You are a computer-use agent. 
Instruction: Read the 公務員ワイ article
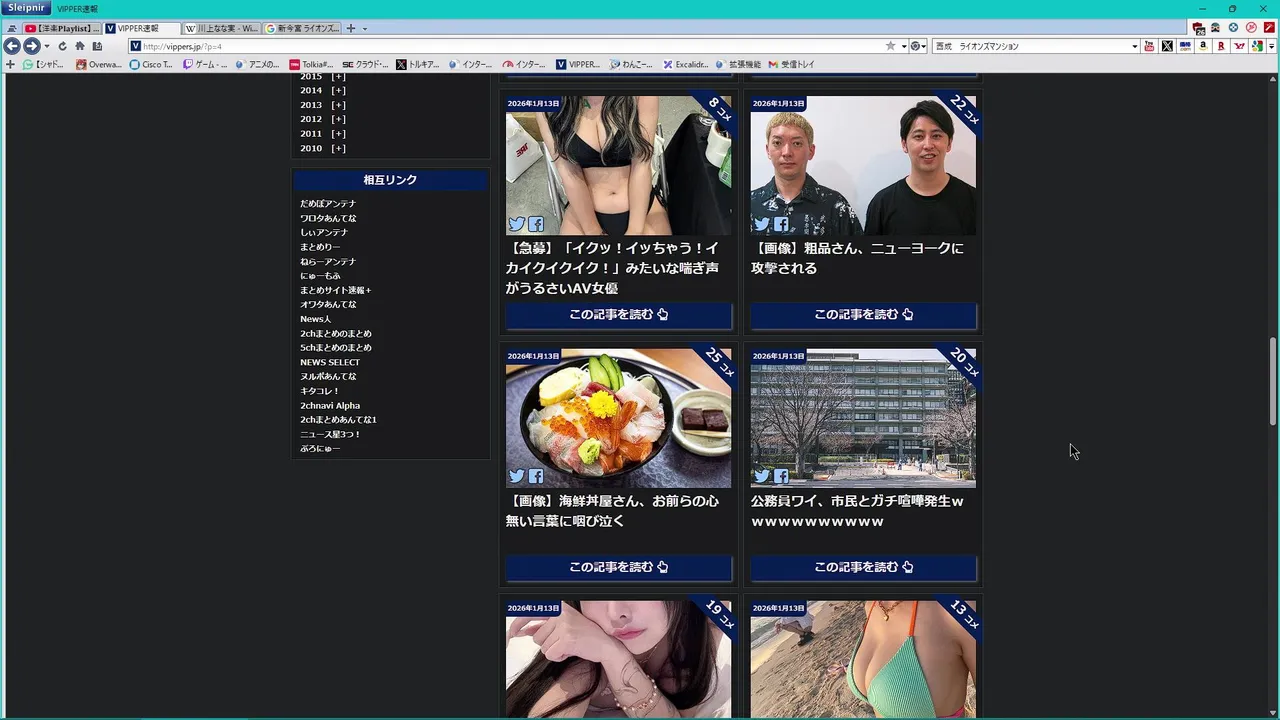(863, 567)
